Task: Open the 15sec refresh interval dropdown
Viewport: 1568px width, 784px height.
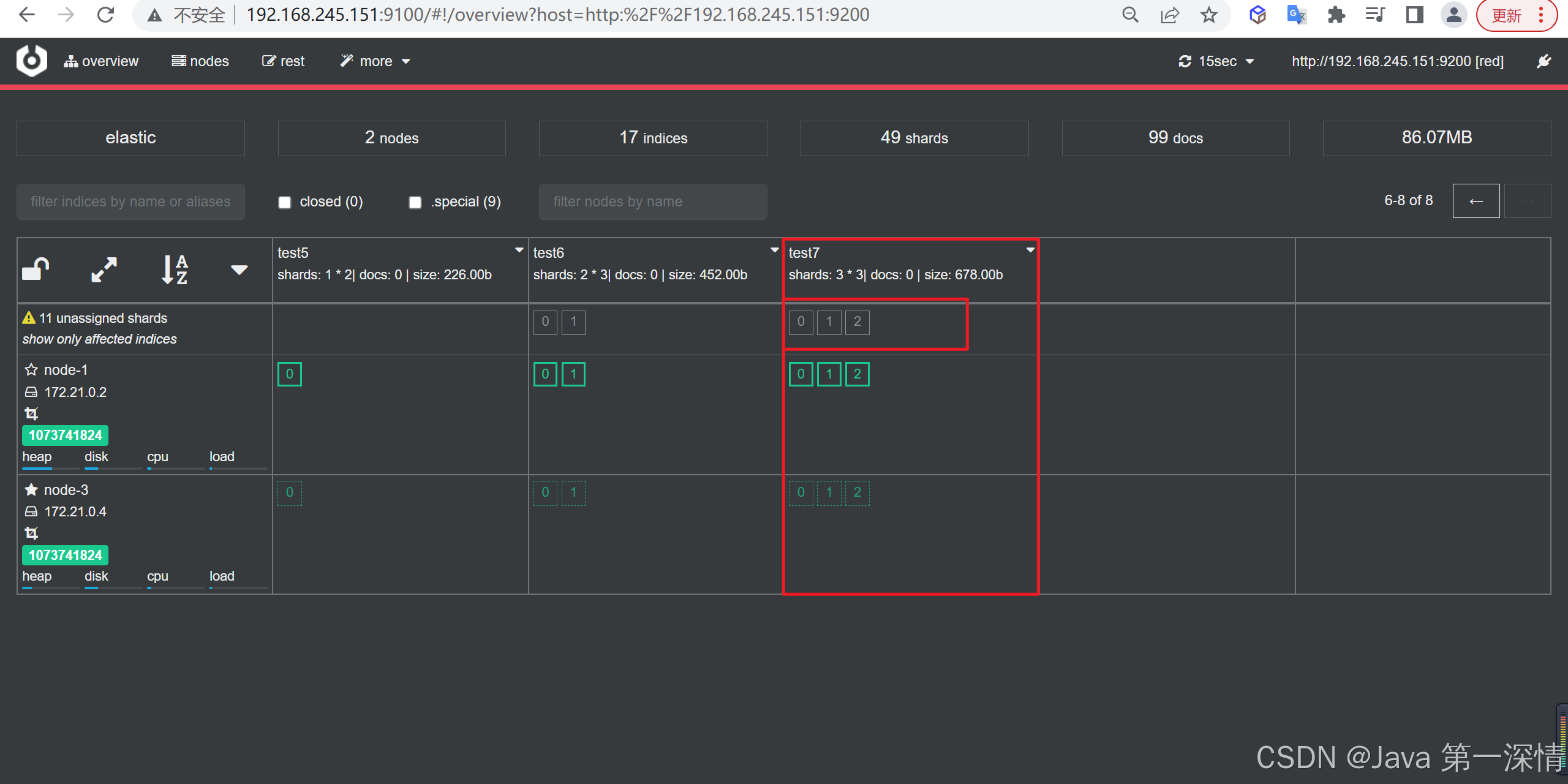Action: point(1216,61)
